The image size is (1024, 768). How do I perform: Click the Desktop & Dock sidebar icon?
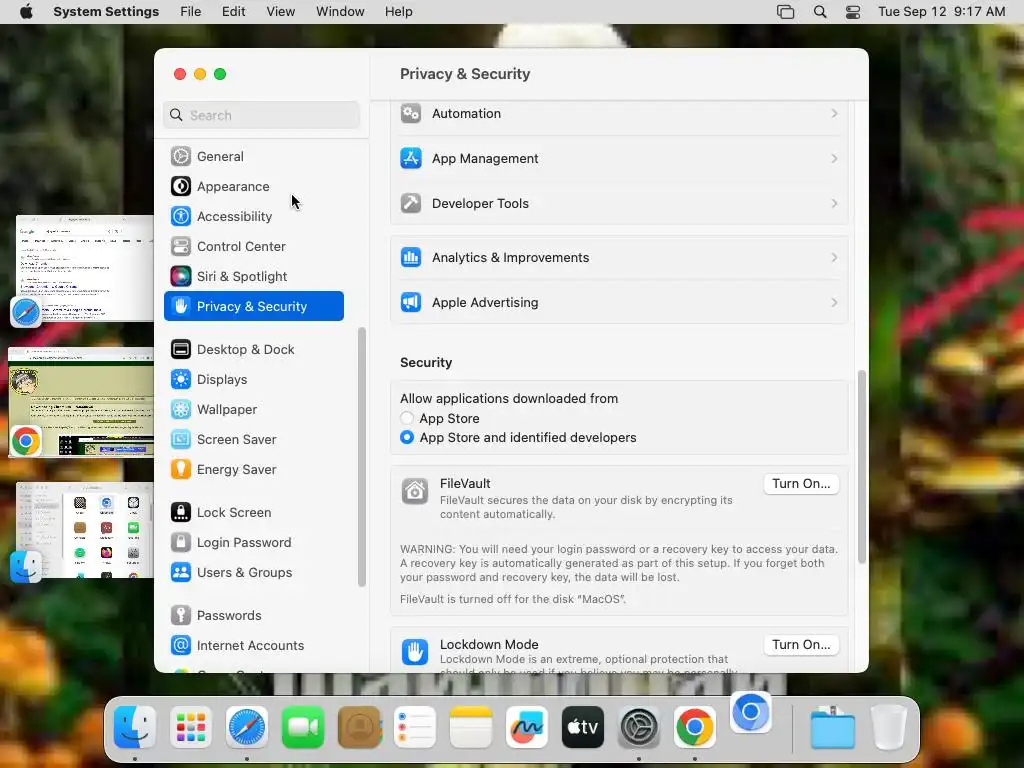tap(181, 349)
